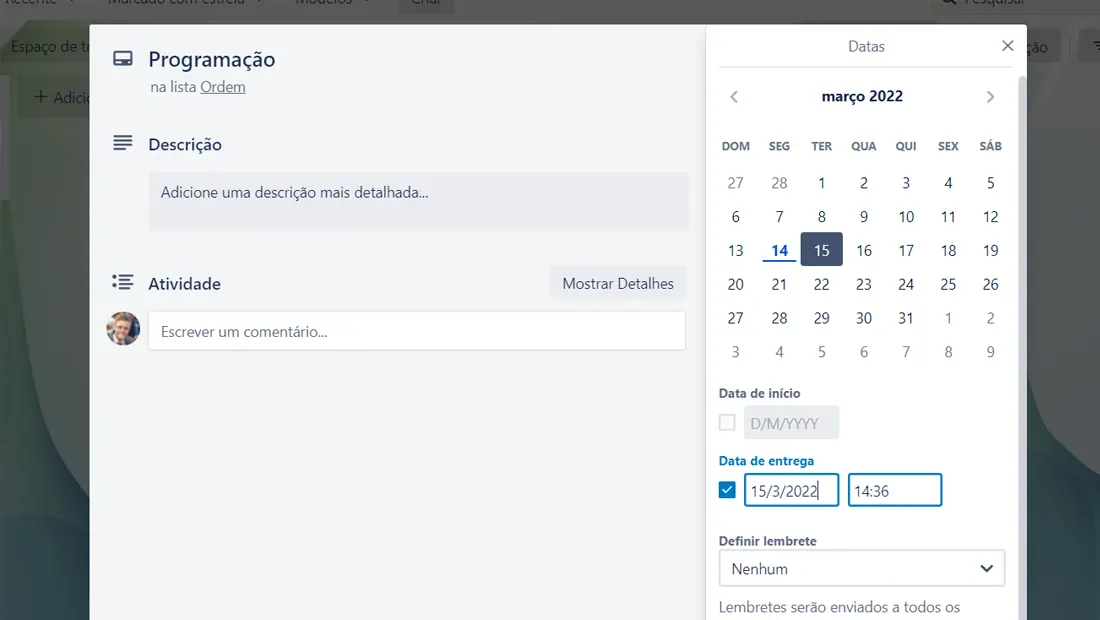Select March 11 in calendar

point(948,217)
